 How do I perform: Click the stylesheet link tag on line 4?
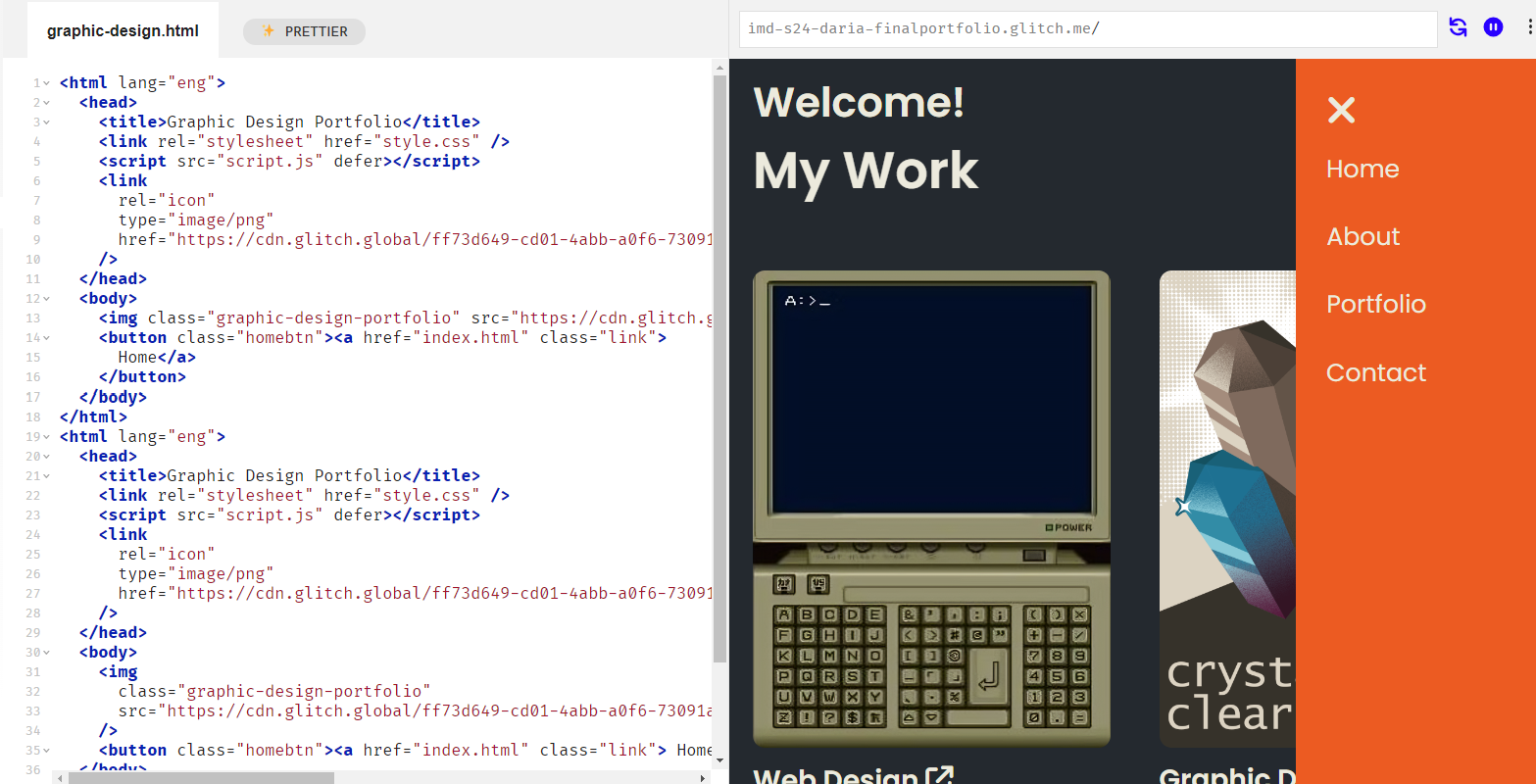coord(304,142)
